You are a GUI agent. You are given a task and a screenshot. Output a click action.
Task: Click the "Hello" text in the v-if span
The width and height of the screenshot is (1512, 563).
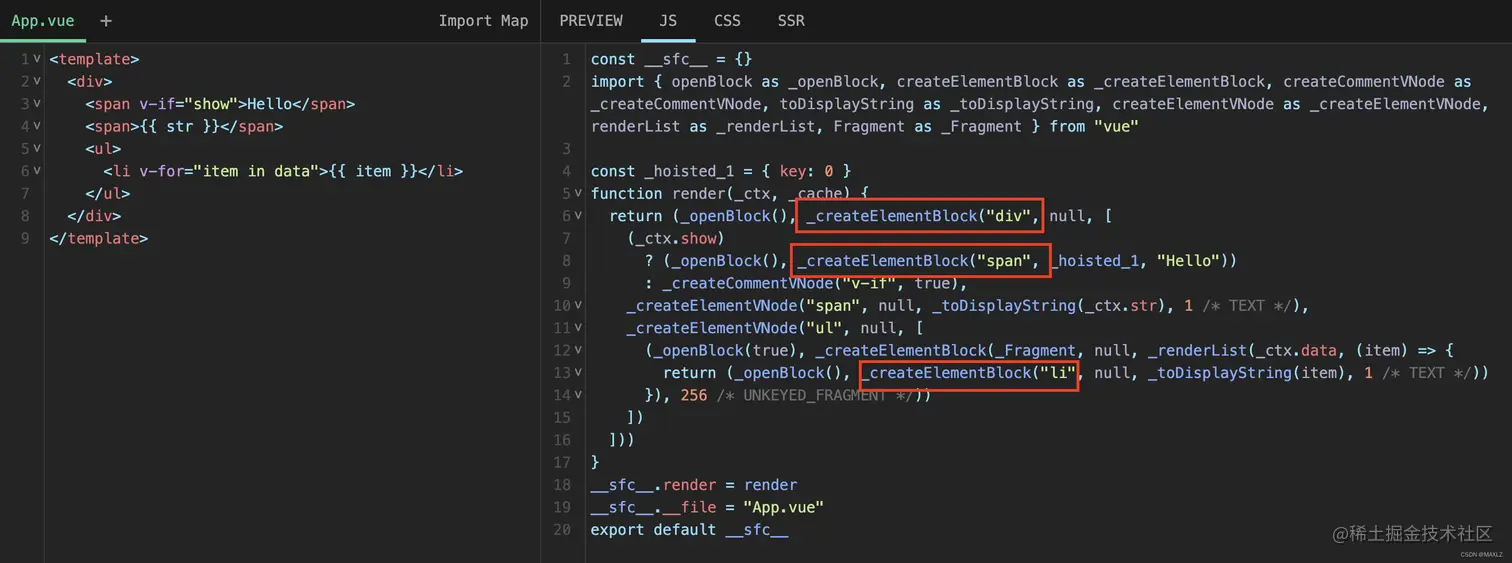point(269,104)
